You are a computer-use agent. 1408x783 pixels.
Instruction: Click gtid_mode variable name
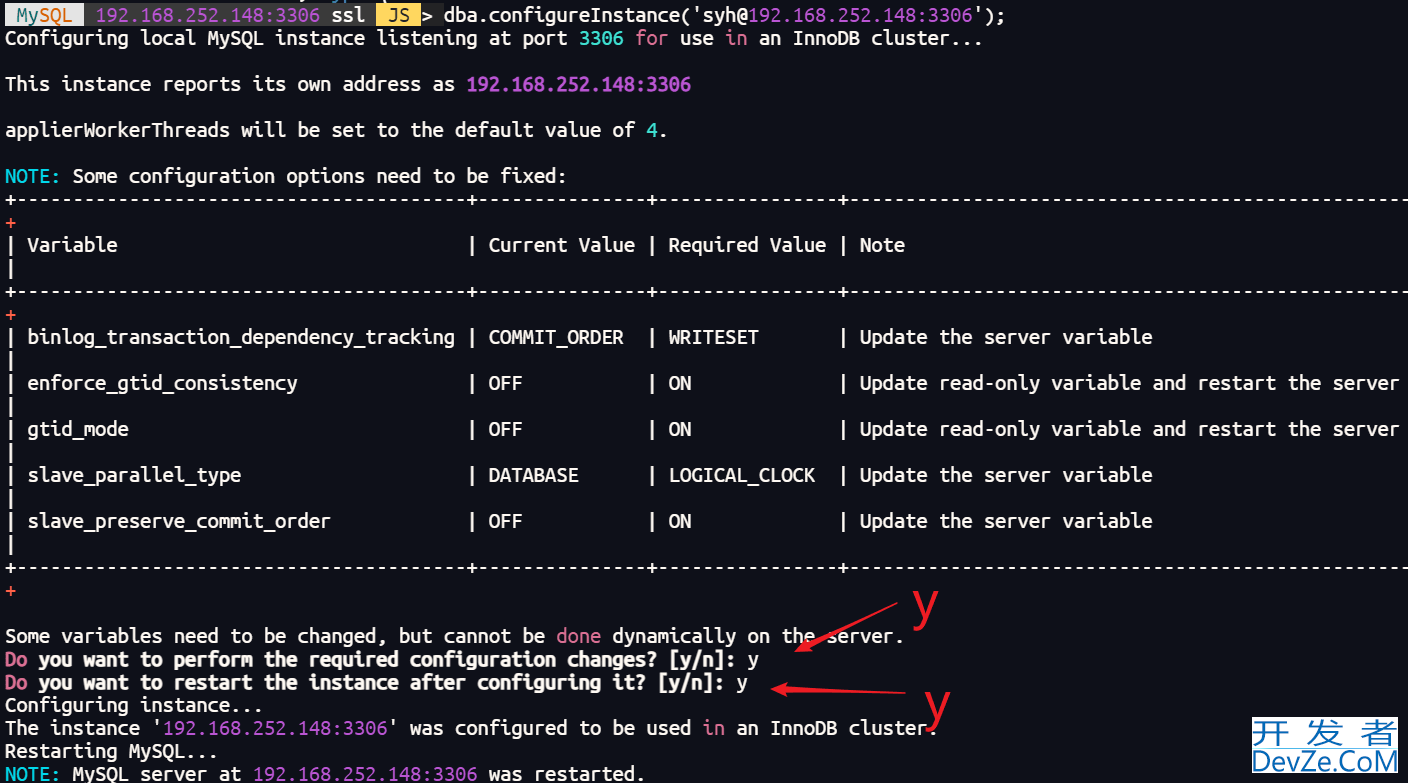[78, 429]
